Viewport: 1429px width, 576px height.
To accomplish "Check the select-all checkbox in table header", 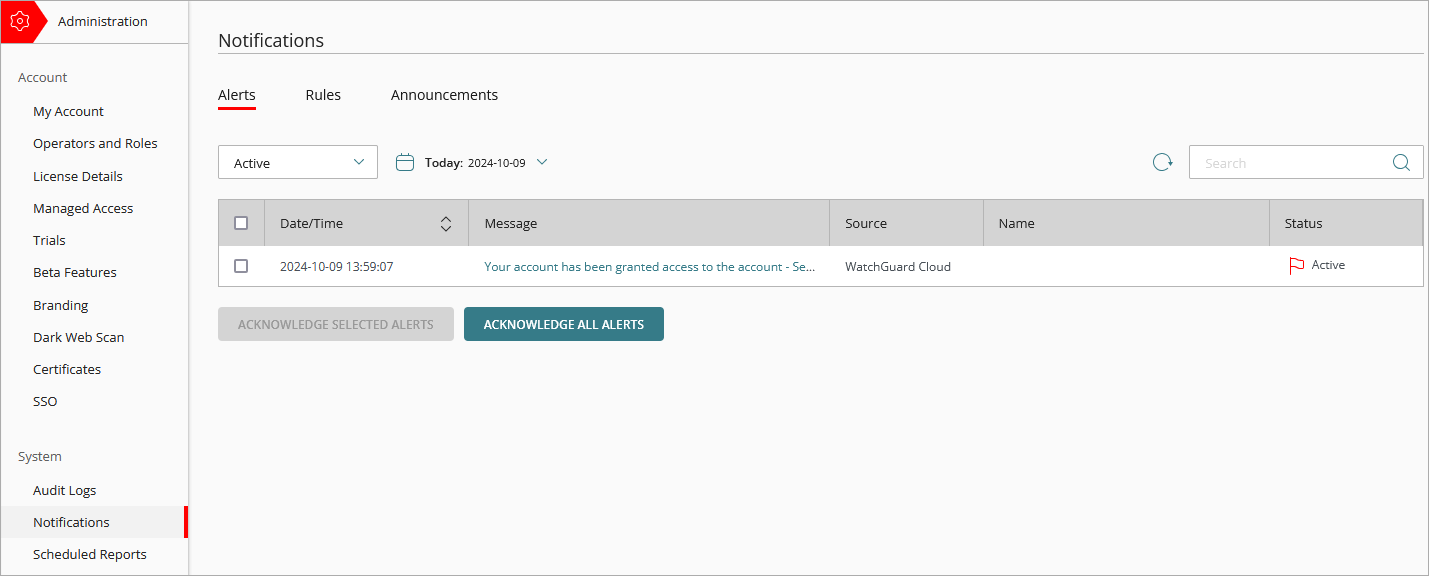I will click(x=241, y=222).
